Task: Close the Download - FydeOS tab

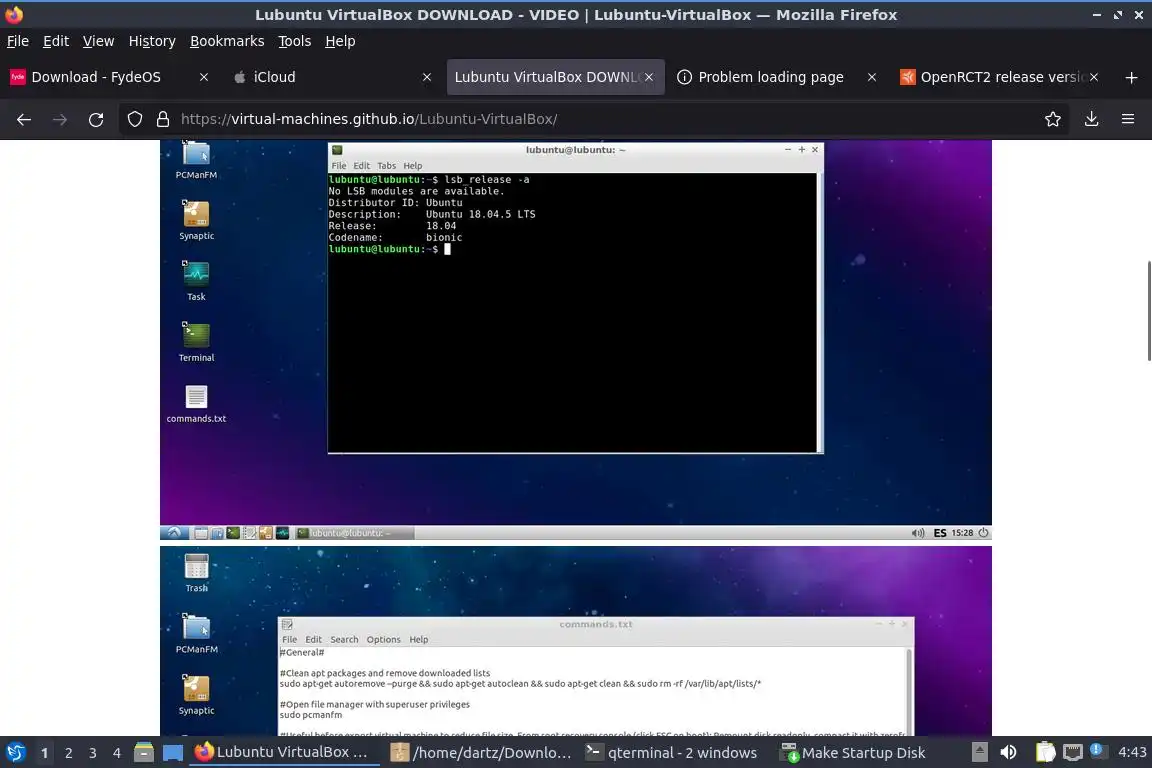Action: (x=204, y=77)
